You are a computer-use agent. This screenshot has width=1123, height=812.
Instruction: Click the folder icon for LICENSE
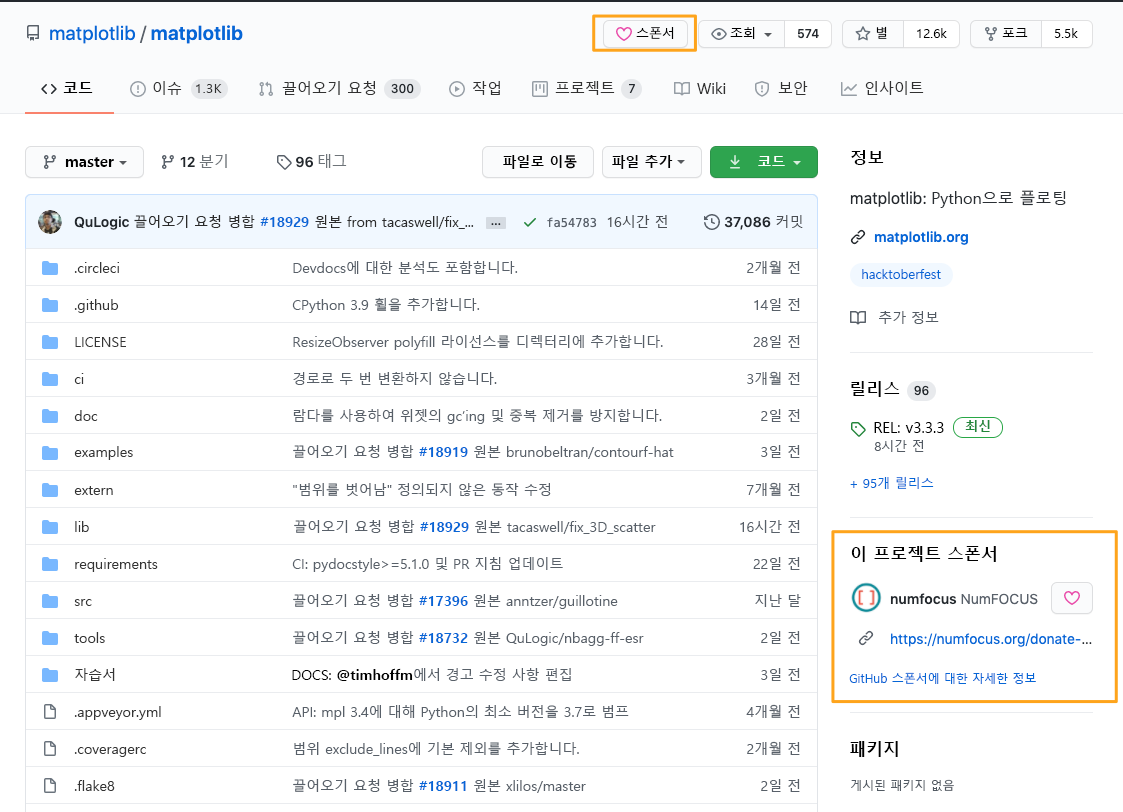click(x=50, y=342)
